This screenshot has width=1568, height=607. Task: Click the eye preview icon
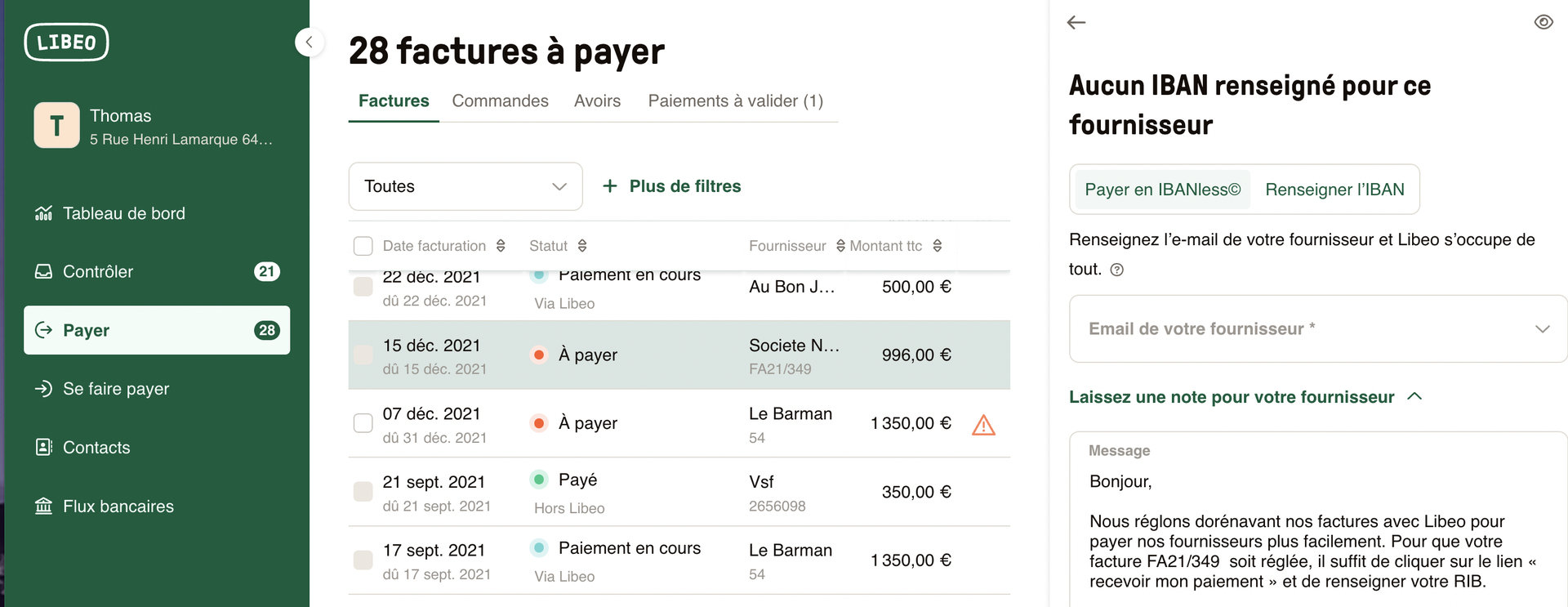1543,22
